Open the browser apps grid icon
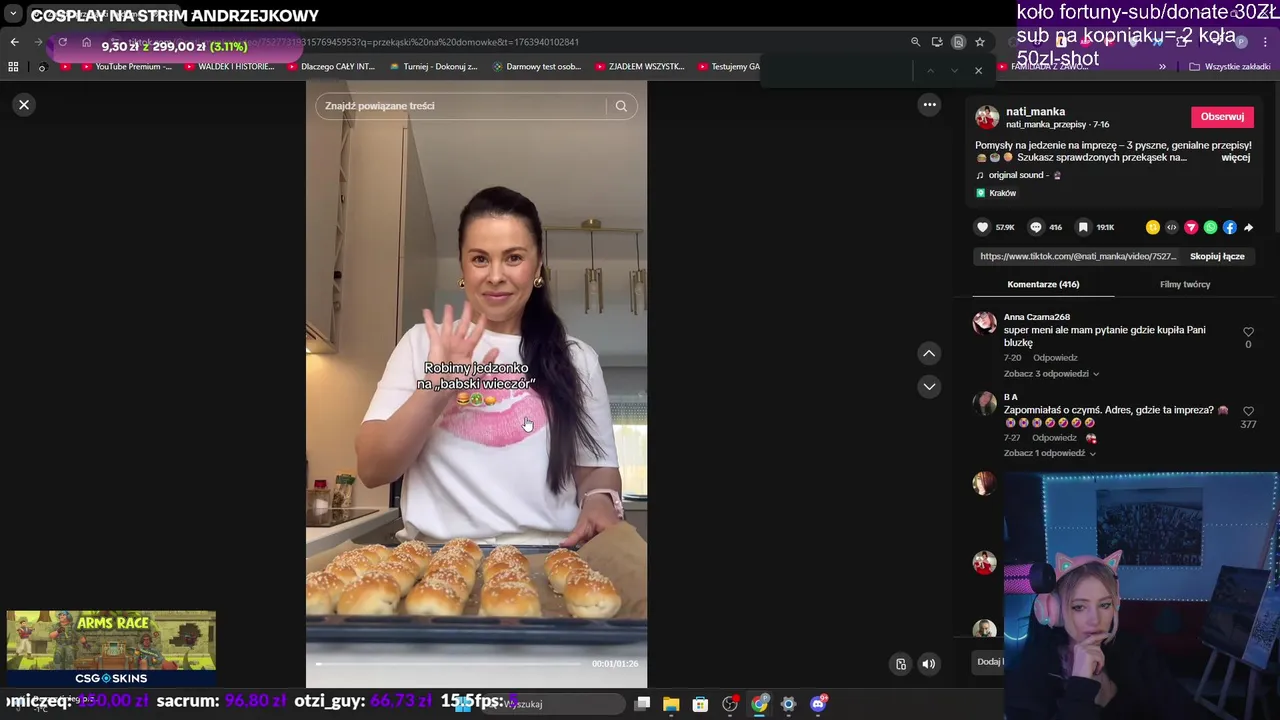 [13, 67]
